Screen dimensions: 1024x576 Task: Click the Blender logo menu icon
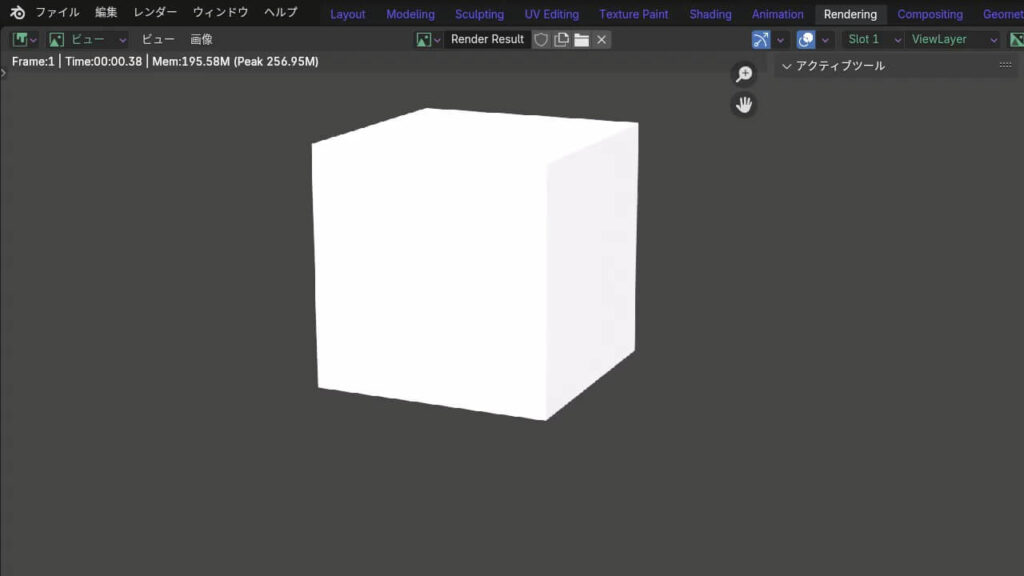tap(18, 12)
